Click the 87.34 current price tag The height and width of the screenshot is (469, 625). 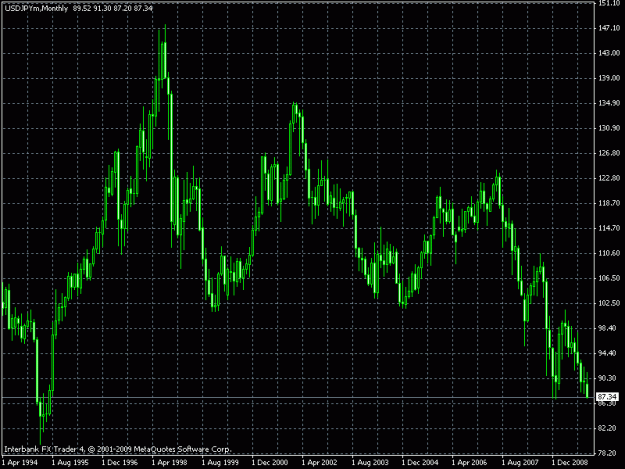607,397
